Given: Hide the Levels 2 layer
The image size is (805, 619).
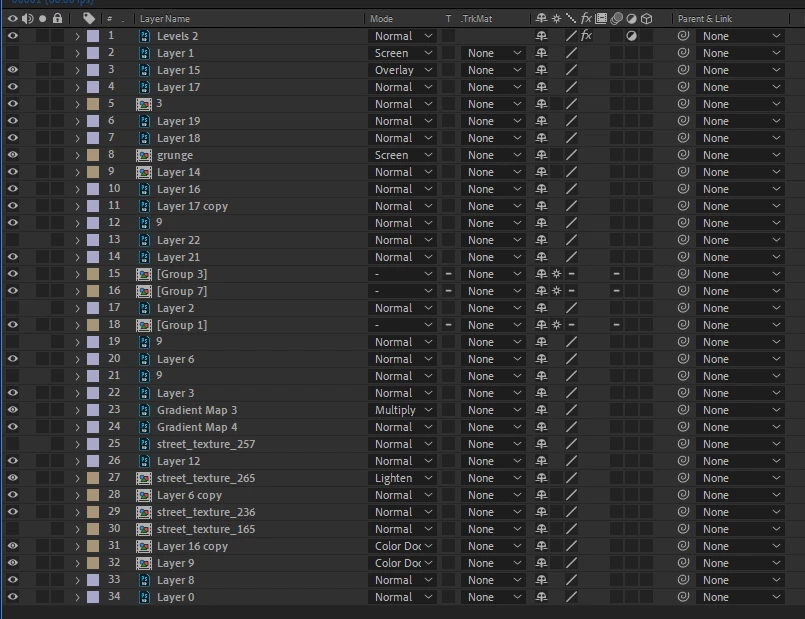Looking at the screenshot, I should (12, 36).
